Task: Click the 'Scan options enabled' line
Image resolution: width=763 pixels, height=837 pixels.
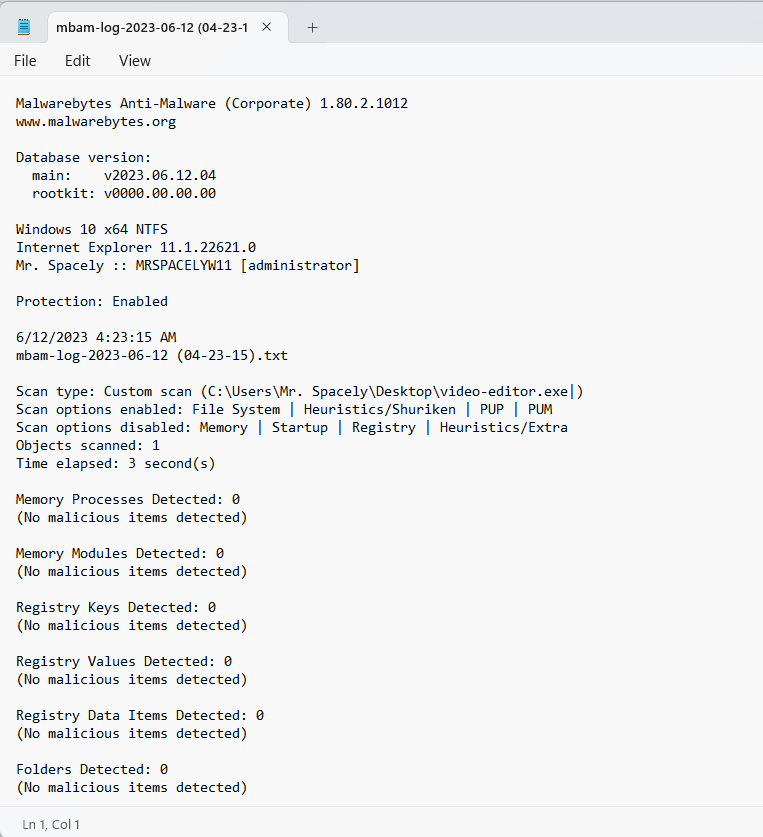Action: coord(284,409)
